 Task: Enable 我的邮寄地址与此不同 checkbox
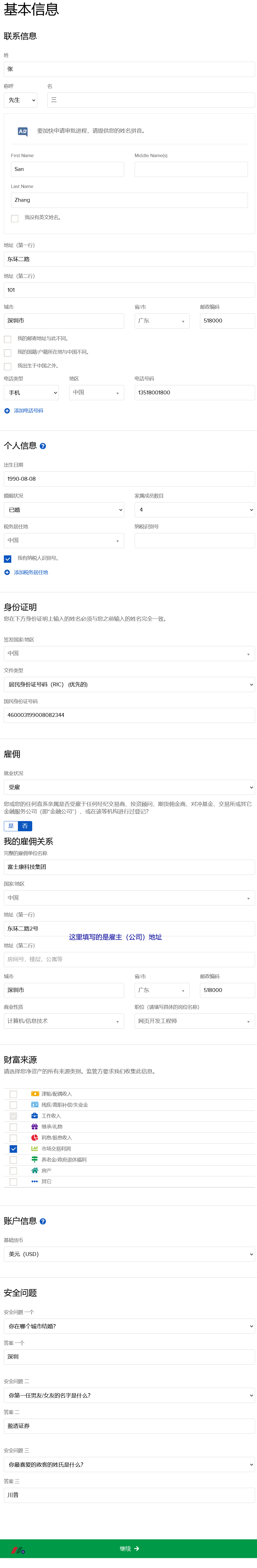(x=7, y=339)
